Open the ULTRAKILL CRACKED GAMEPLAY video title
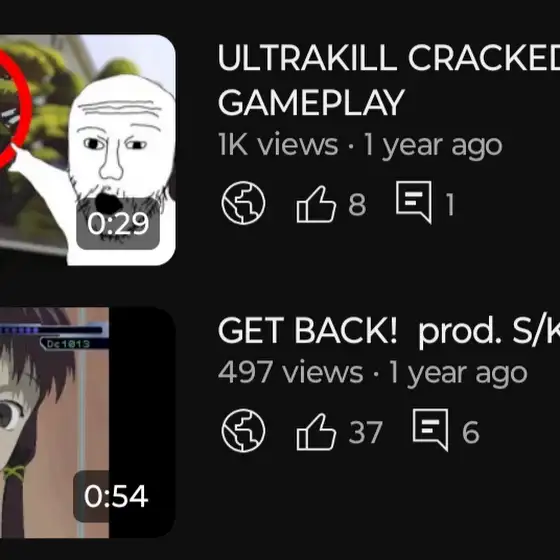Viewport: 560px width, 560px height. coord(389,80)
